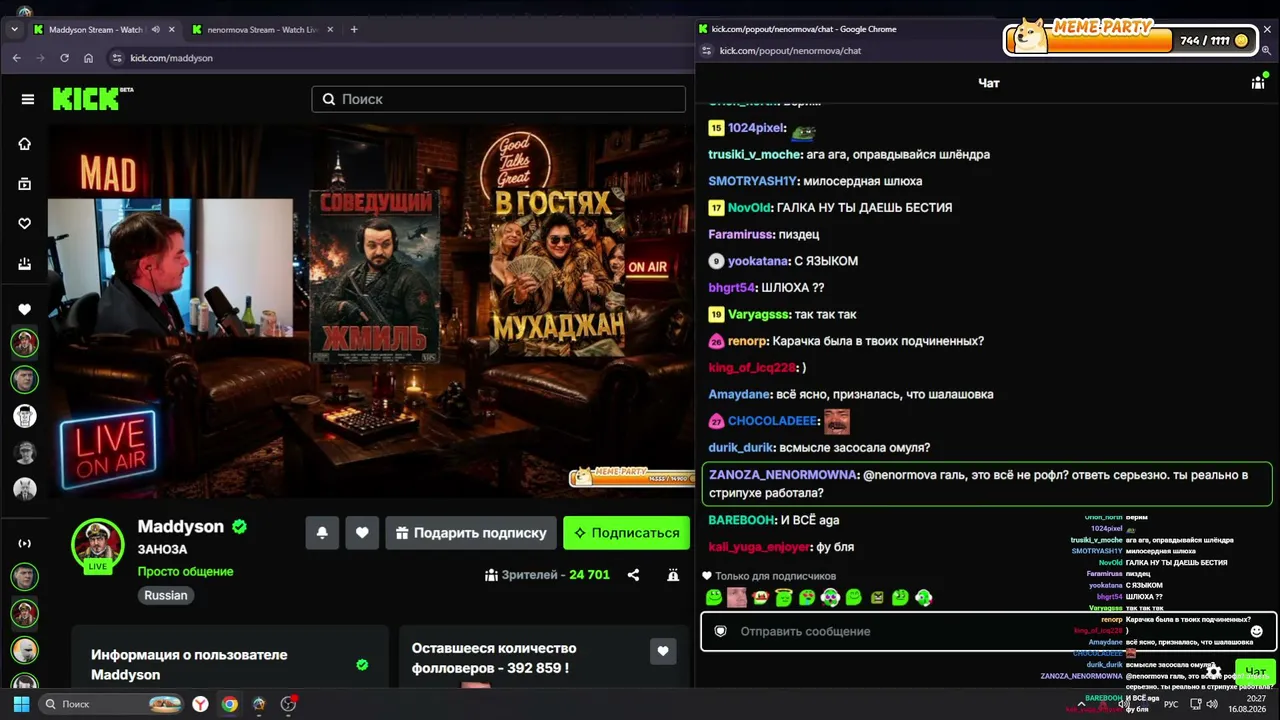Open Google Chrome from taskbar
Screen dimensions: 1280x720
coord(230,704)
